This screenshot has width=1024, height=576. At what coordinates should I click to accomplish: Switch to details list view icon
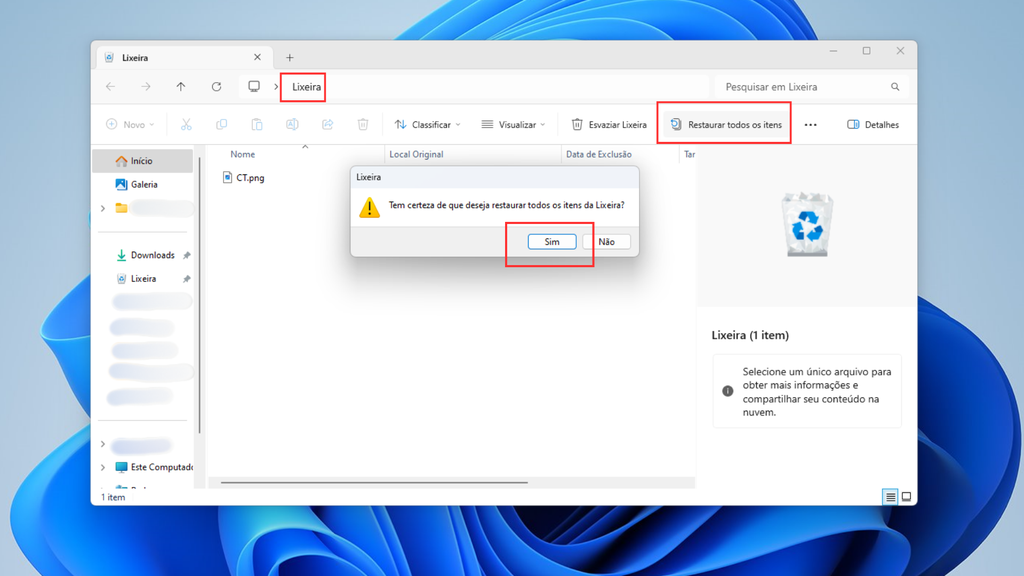[890, 497]
